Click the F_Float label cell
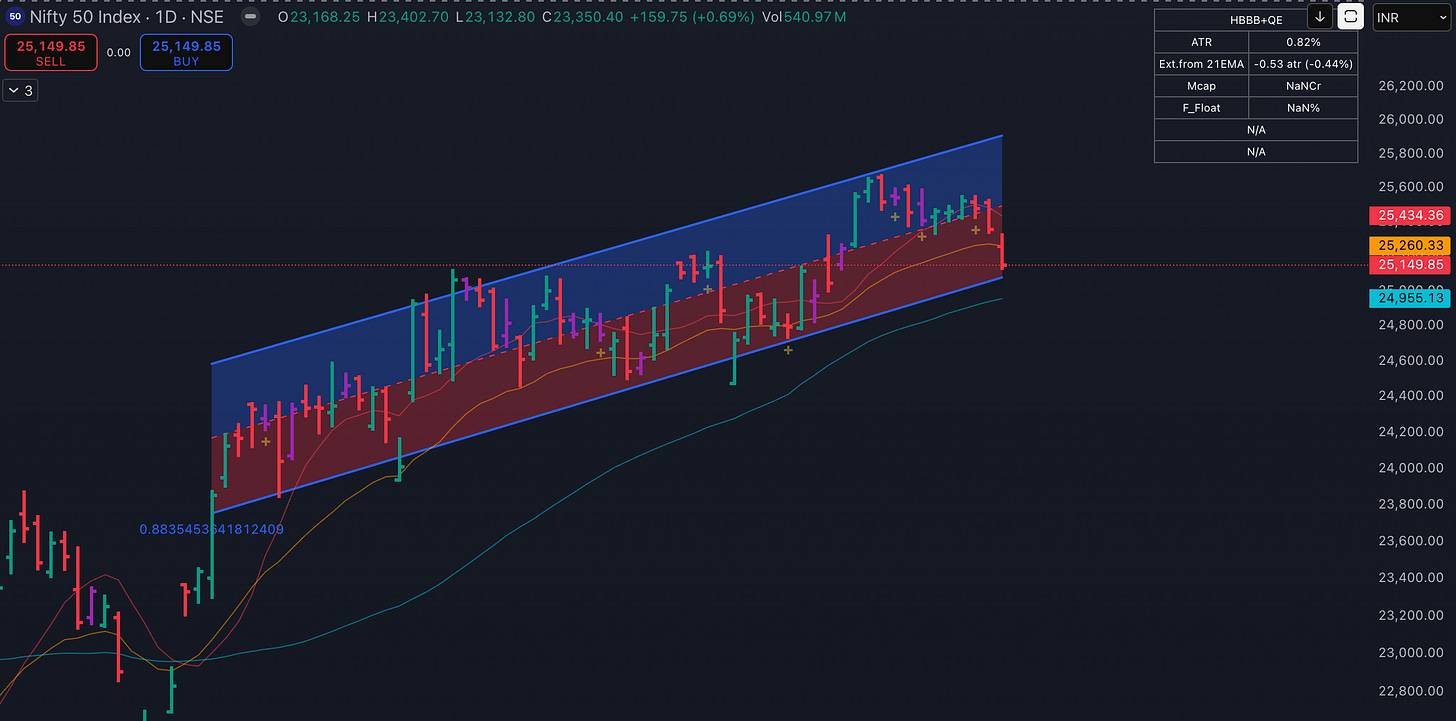The height and width of the screenshot is (721, 1456). pyautogui.click(x=1201, y=108)
